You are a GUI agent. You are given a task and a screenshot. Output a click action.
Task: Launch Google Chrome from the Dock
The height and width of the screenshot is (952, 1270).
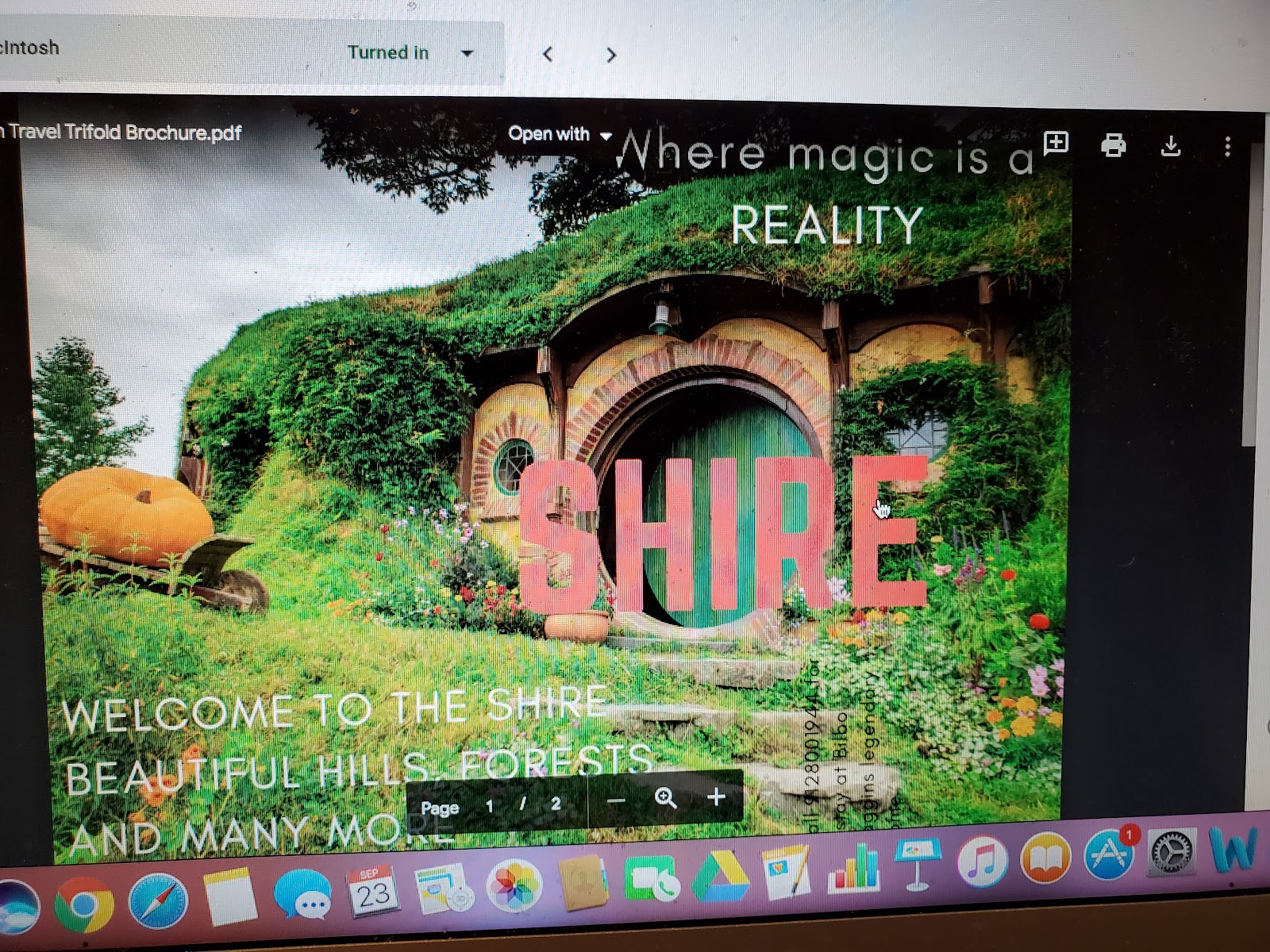point(83,904)
